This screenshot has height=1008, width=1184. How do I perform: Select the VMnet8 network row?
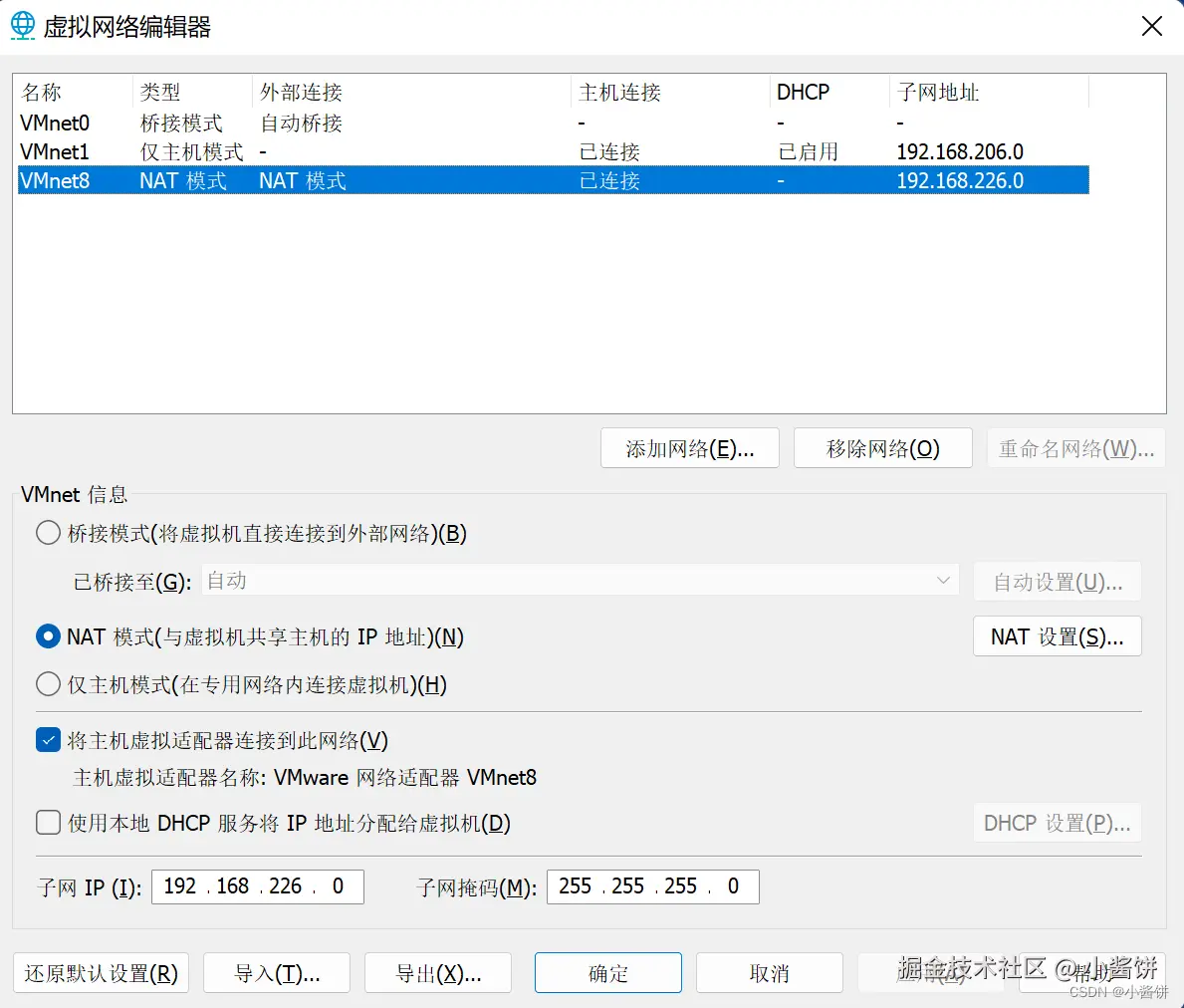click(553, 180)
